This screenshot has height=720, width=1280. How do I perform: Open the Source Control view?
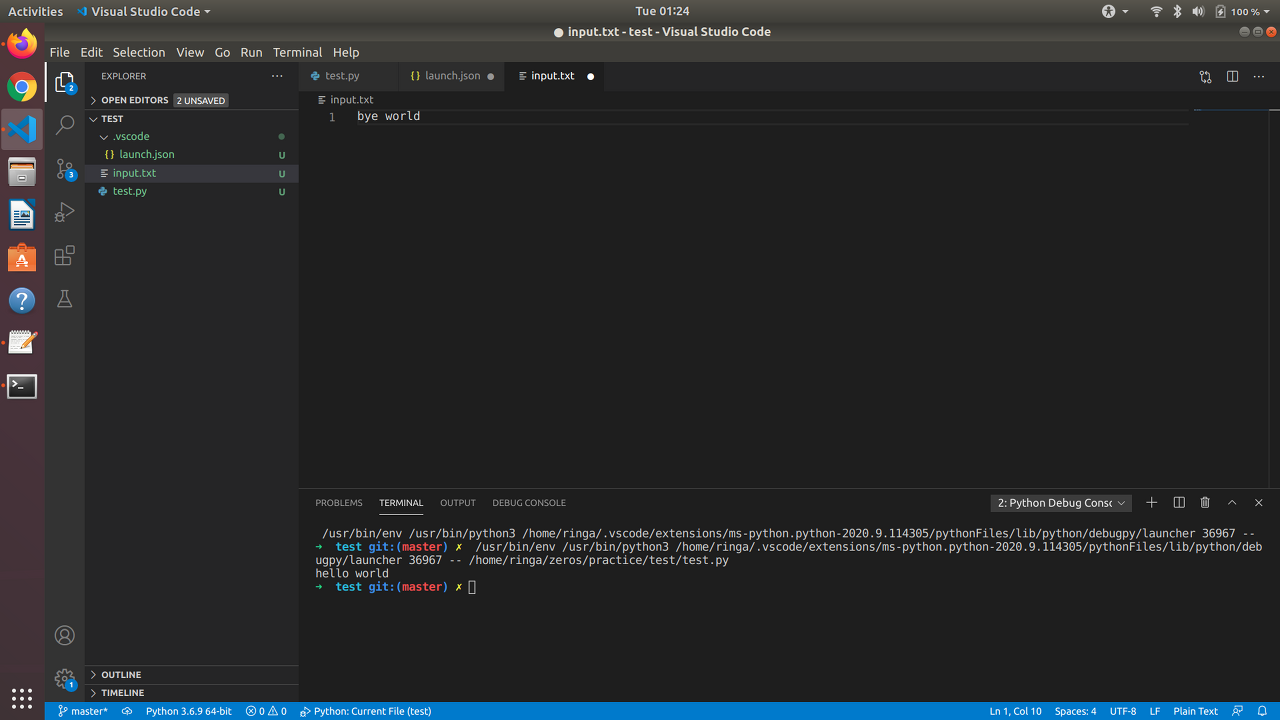65,168
